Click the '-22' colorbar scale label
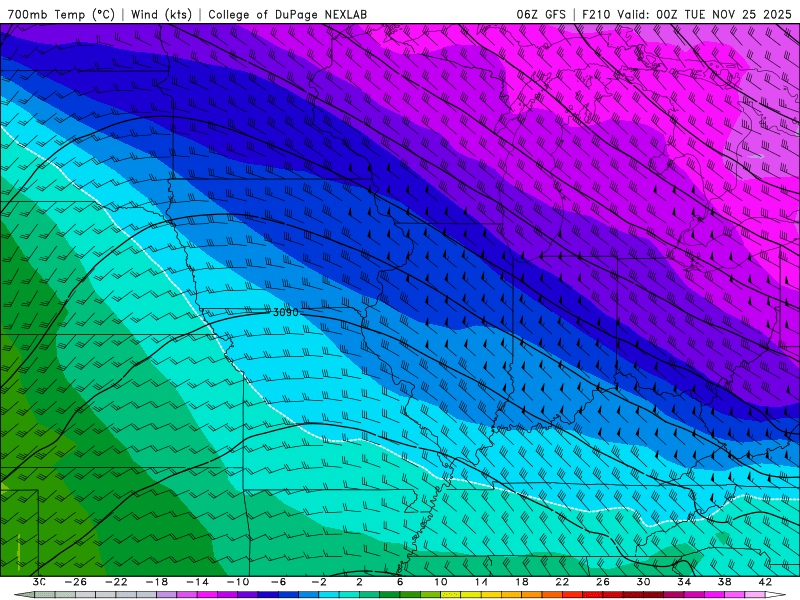This screenshot has width=800, height=600. pyautogui.click(x=116, y=582)
